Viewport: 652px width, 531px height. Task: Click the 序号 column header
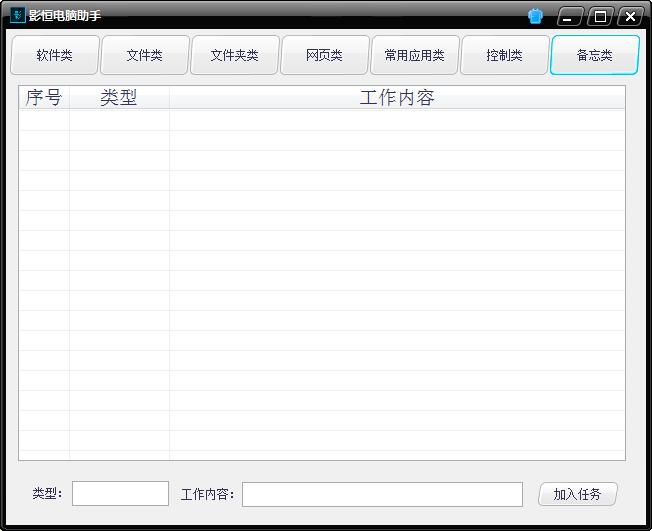44,98
